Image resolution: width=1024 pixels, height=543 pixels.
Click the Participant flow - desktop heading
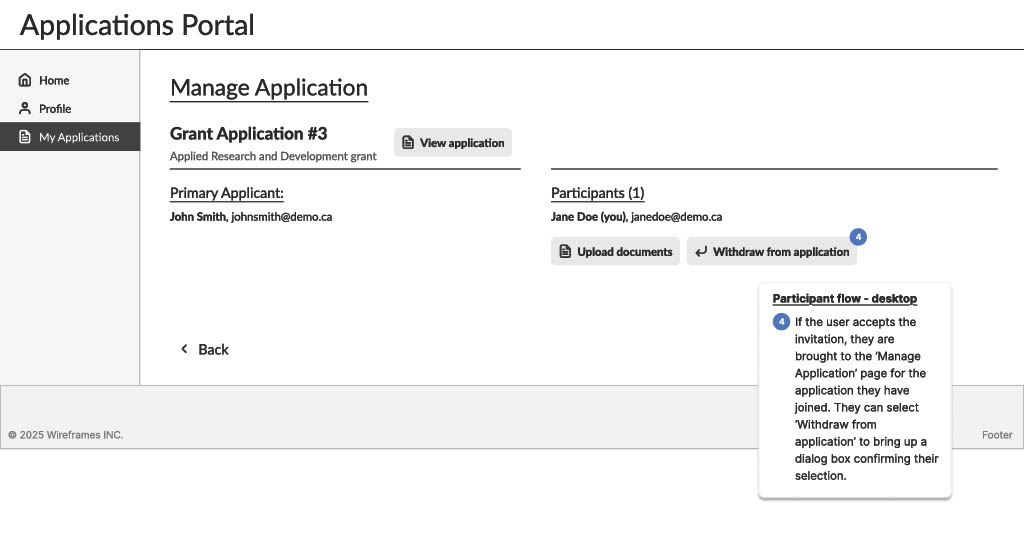[844, 299]
